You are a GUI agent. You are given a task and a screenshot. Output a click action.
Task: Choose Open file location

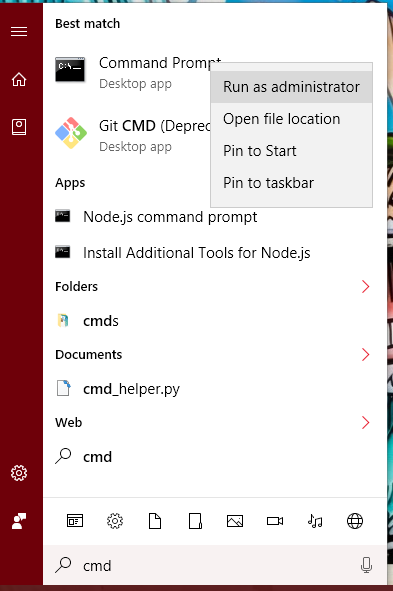(x=291, y=119)
